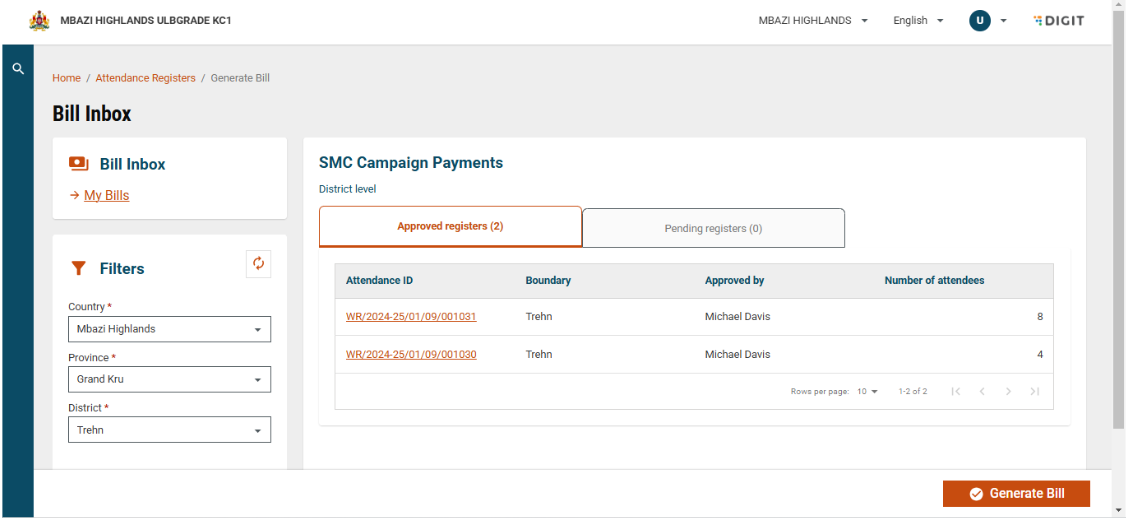
Task: Click the refresh filters icon
Action: coord(258,263)
